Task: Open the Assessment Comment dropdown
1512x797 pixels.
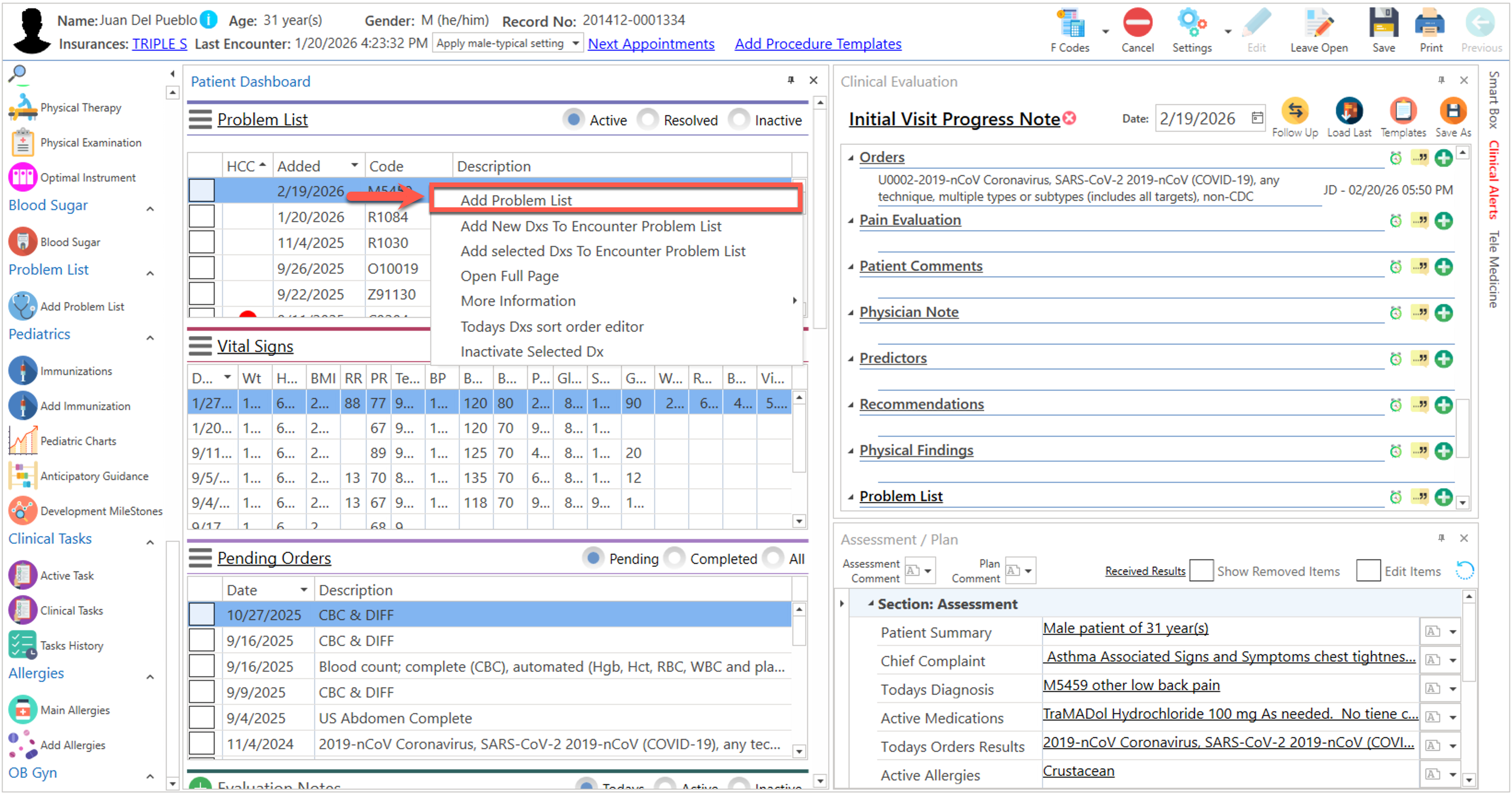Action: [x=928, y=571]
